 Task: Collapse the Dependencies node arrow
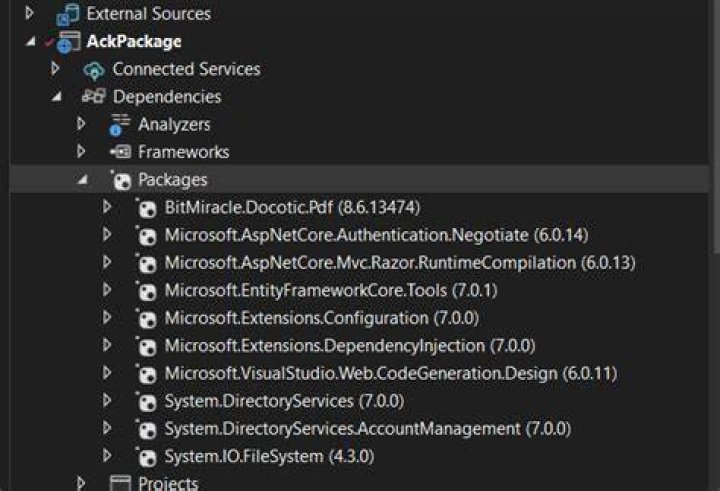[56, 97]
